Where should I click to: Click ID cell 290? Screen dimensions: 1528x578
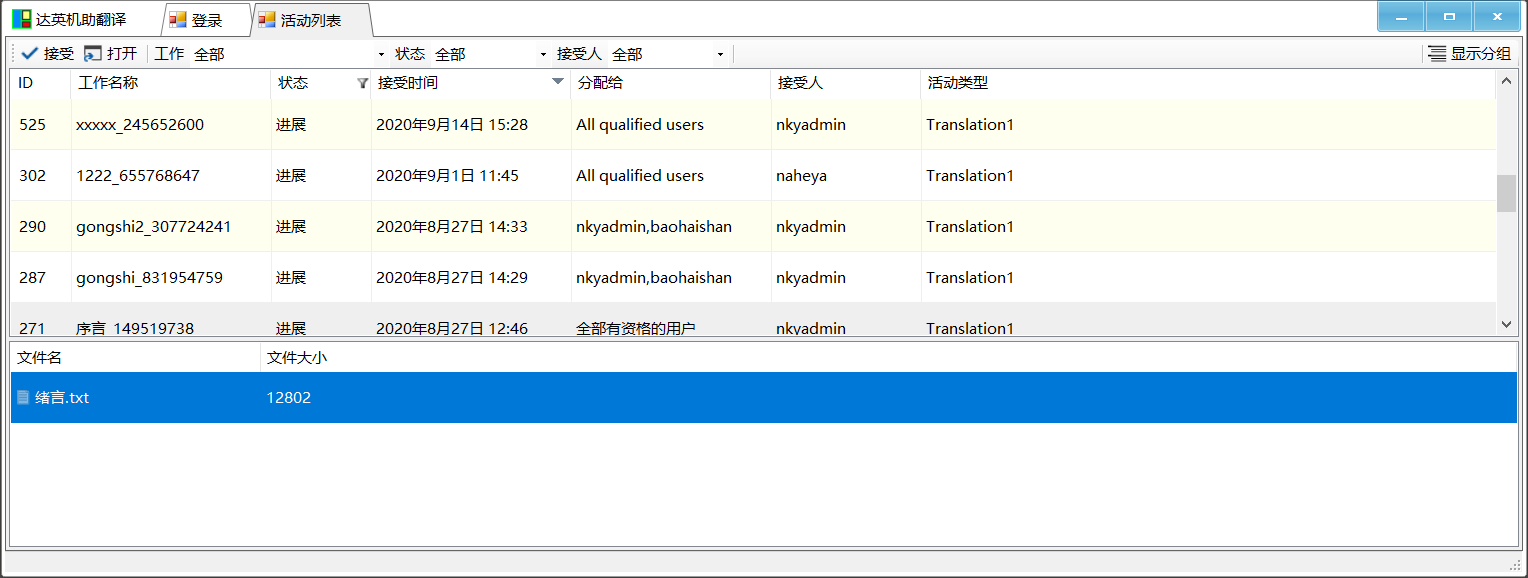pyautogui.click(x=33, y=227)
